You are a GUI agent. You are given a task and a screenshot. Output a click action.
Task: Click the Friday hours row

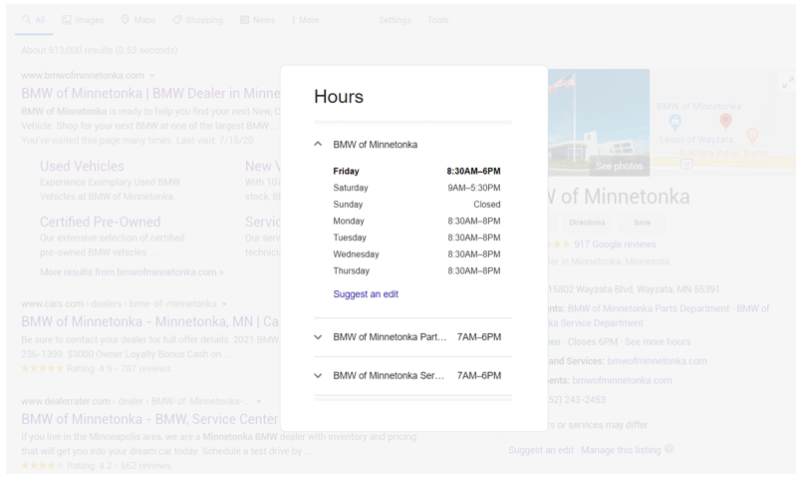[x=417, y=171]
